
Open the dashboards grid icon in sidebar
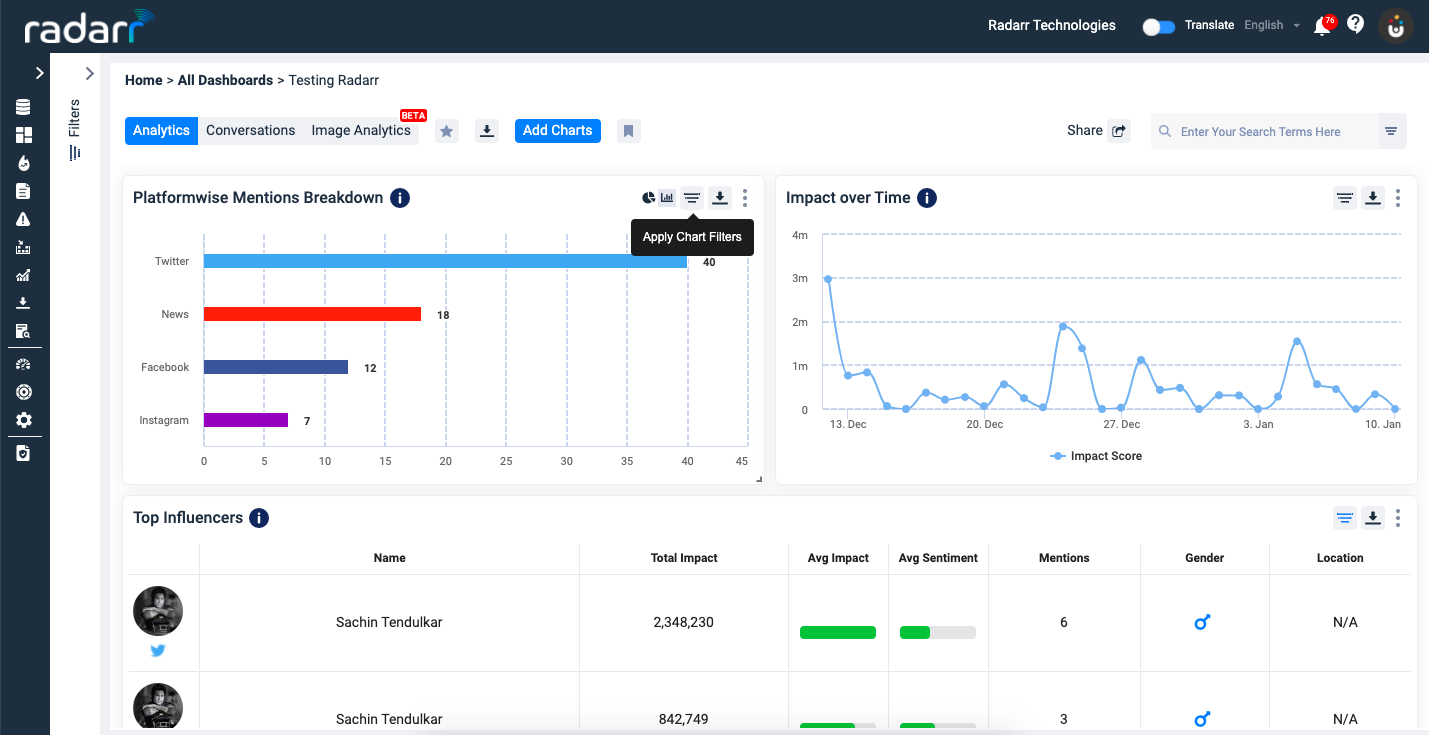coord(23,135)
